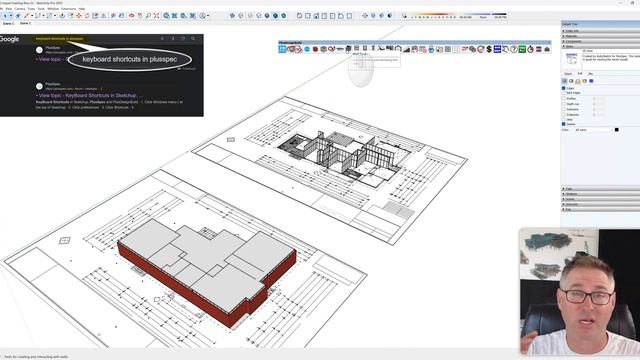Expand the Shadows tray panel
The height and width of the screenshot is (360, 640).
(x=600, y=194)
